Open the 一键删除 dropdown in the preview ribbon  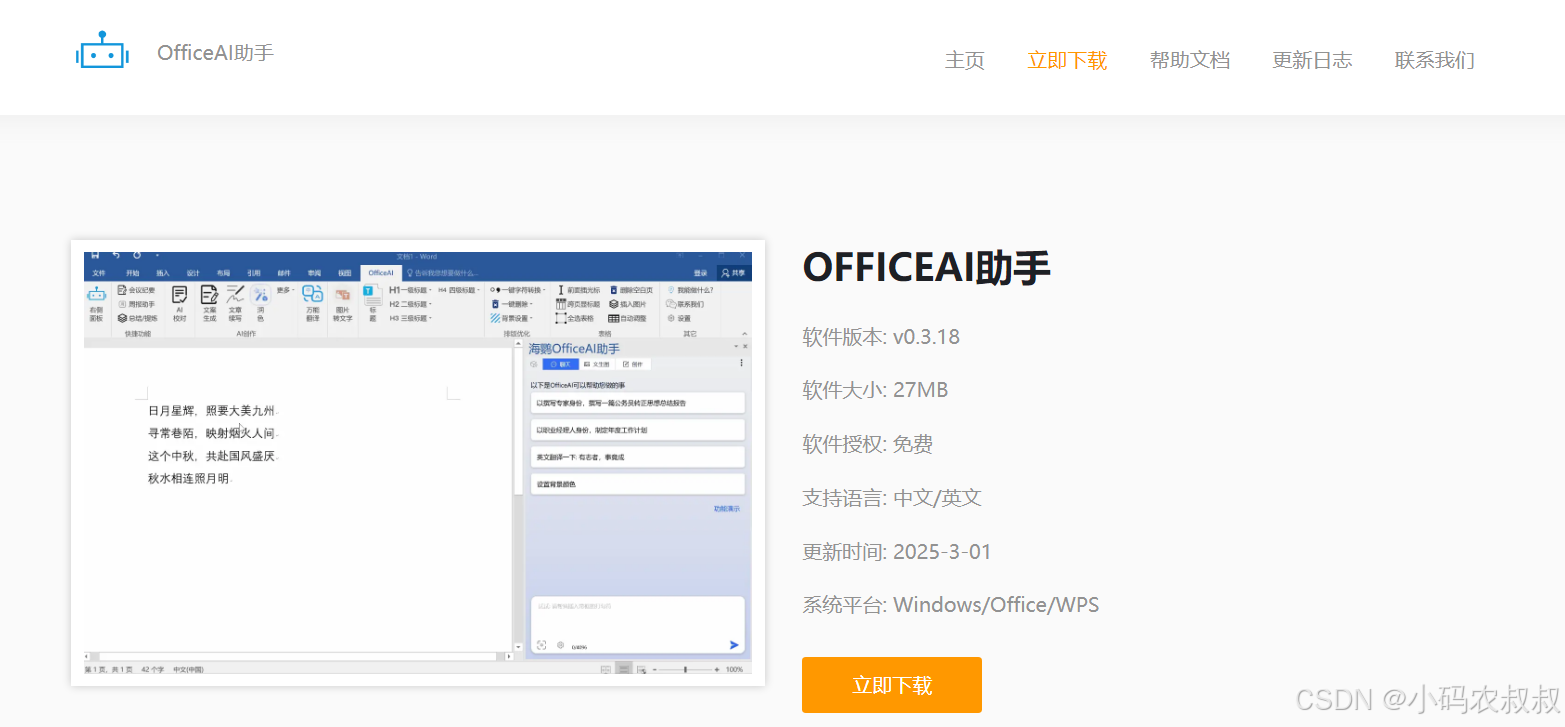(x=511, y=304)
